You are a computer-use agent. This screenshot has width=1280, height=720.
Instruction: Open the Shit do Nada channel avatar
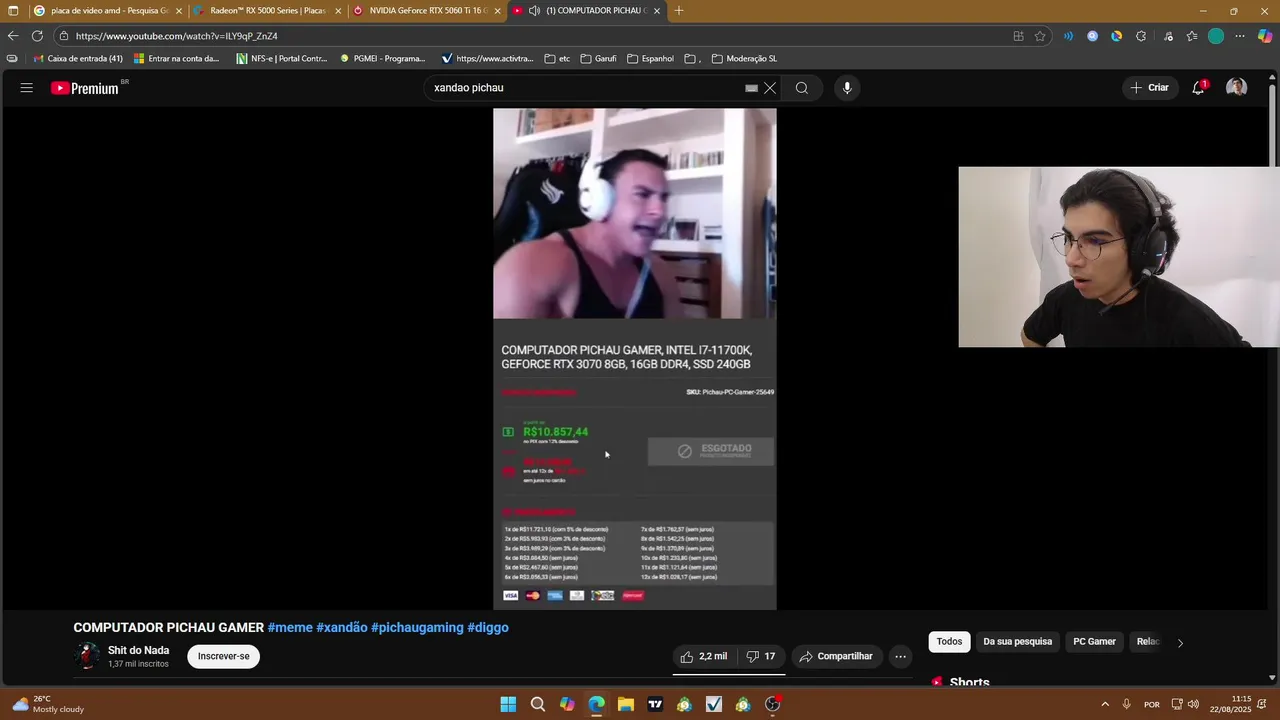(87, 656)
